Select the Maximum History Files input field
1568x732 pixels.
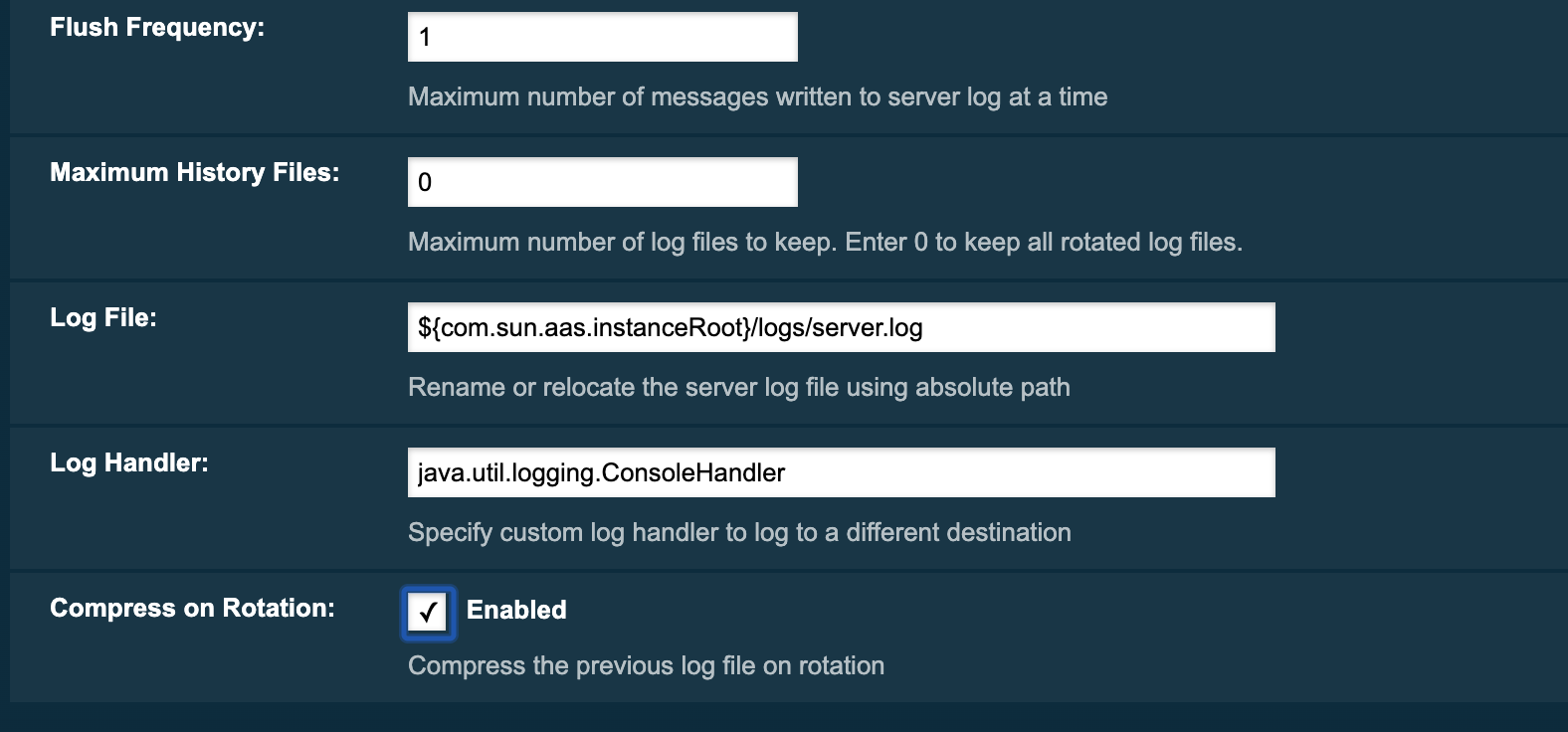(x=602, y=181)
